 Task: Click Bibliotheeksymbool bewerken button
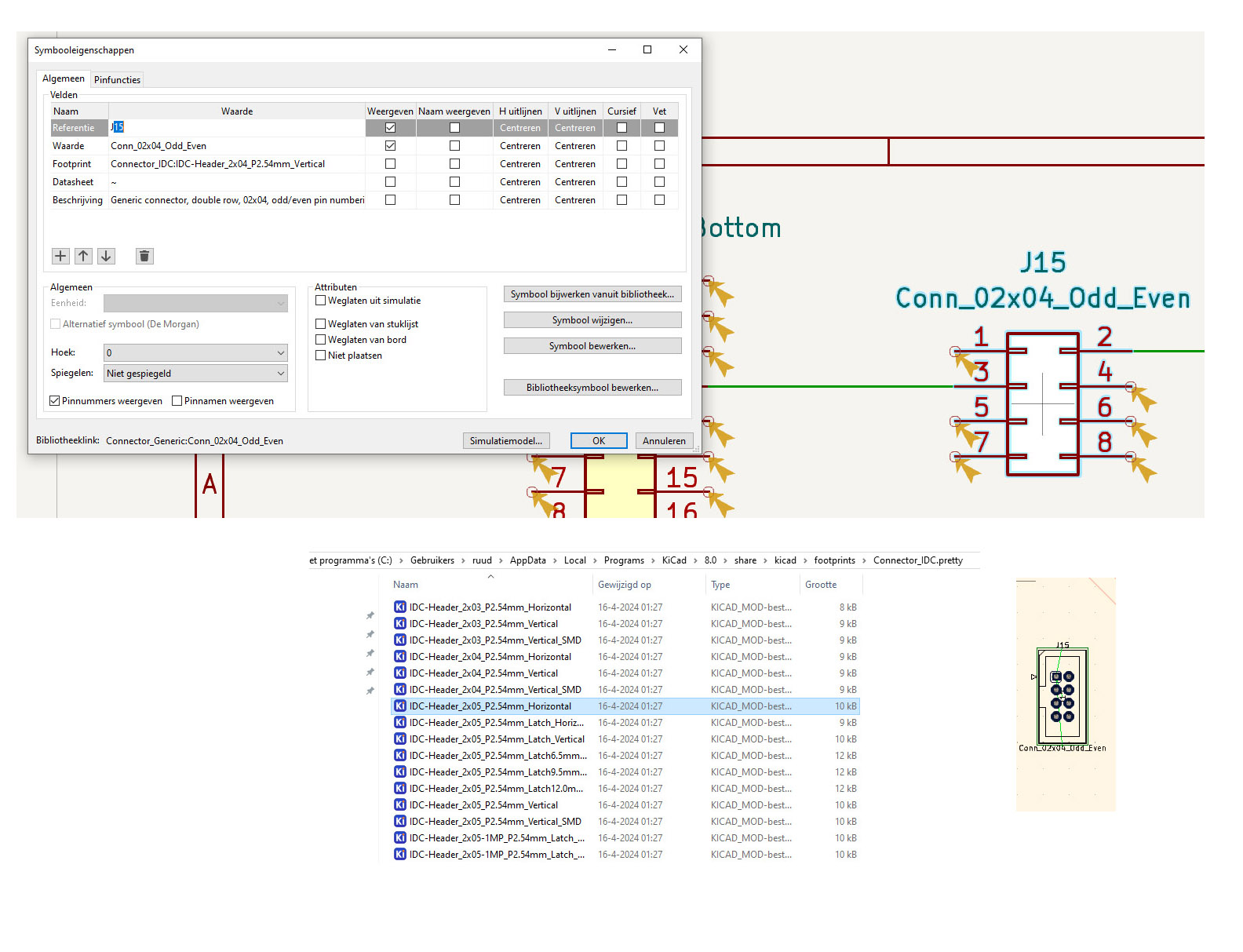(592, 388)
